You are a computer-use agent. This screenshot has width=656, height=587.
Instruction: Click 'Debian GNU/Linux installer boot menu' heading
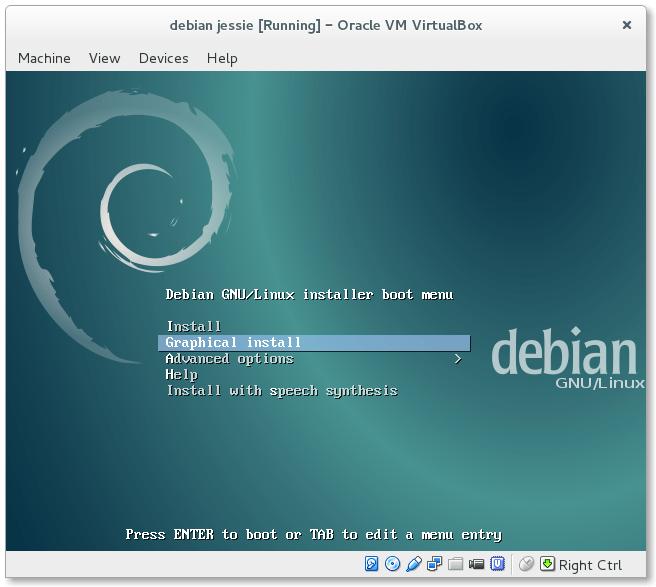click(x=309, y=295)
